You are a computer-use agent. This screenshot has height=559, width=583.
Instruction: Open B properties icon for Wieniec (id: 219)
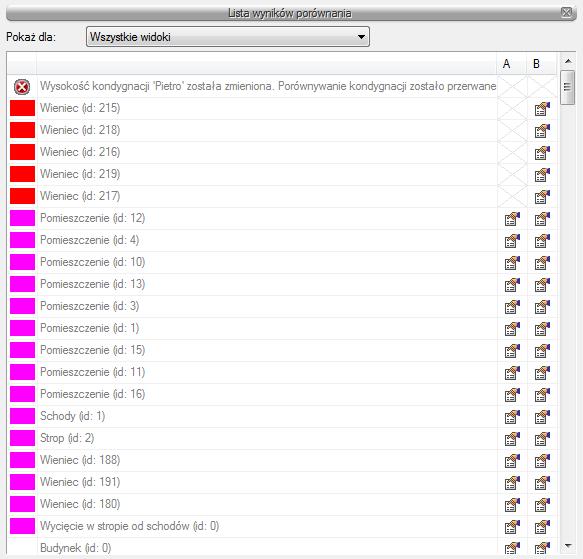pyautogui.click(x=542, y=174)
